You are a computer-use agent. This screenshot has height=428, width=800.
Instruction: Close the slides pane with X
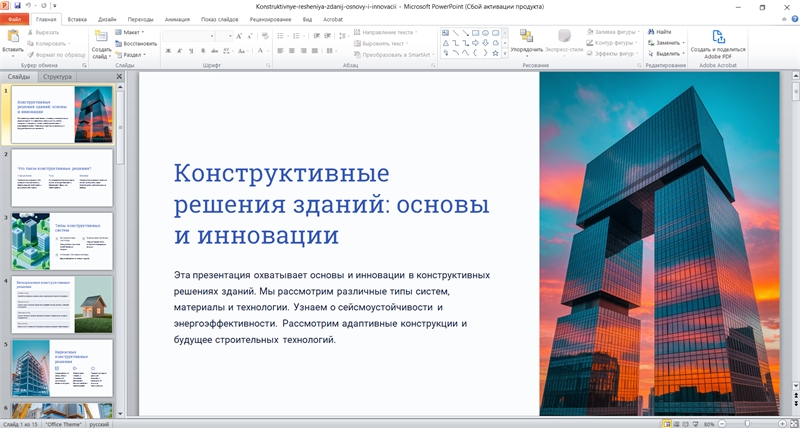119,77
